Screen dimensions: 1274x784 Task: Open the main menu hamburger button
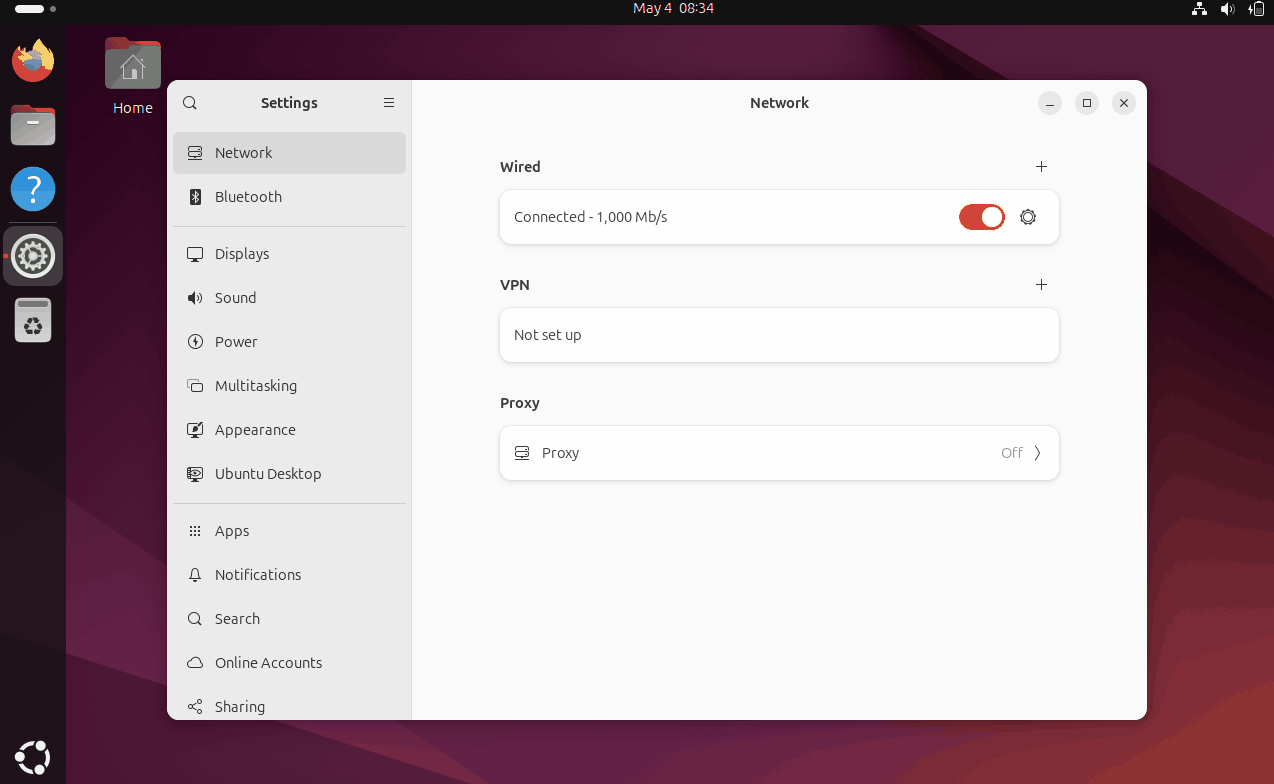[389, 102]
